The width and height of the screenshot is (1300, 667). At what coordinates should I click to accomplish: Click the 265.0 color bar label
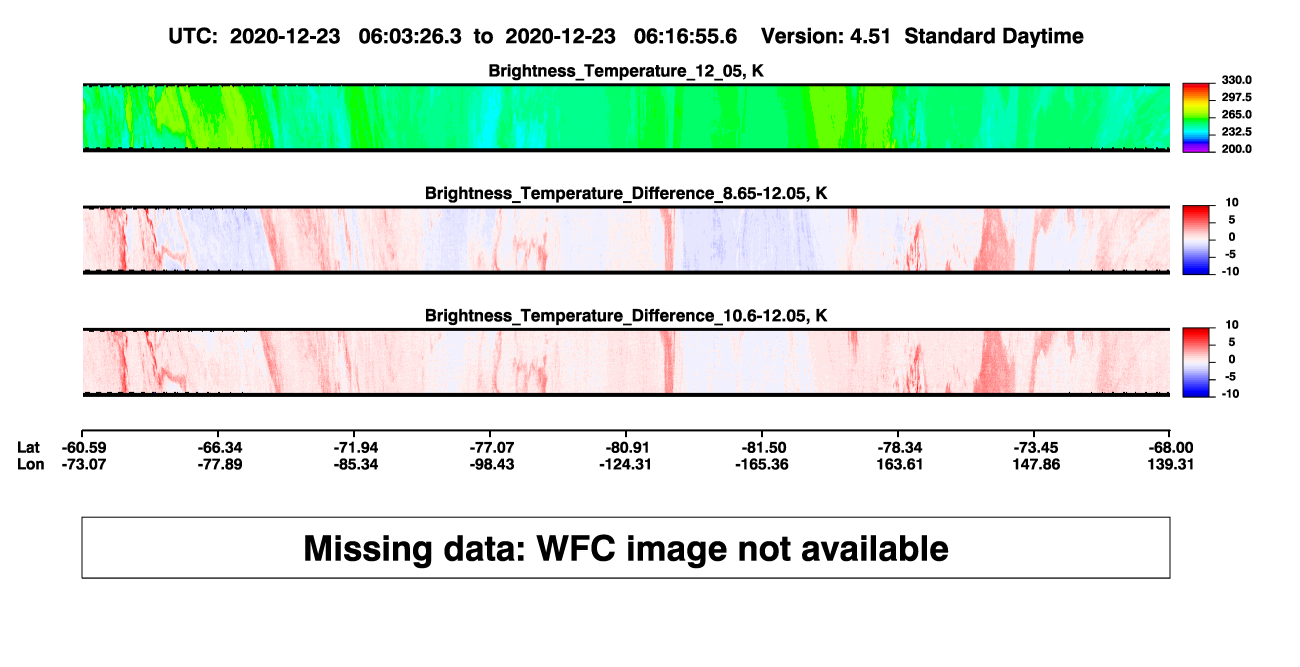1237,115
